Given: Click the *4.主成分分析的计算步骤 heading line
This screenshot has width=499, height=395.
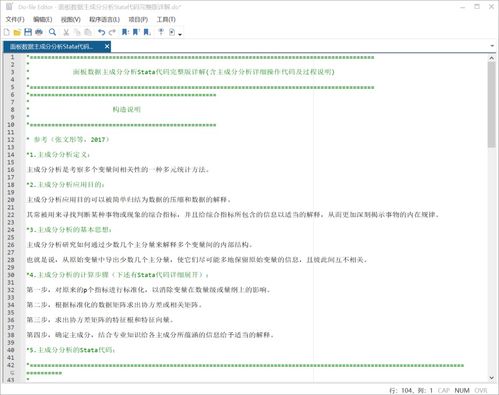Looking at the screenshot, I should [118, 275].
